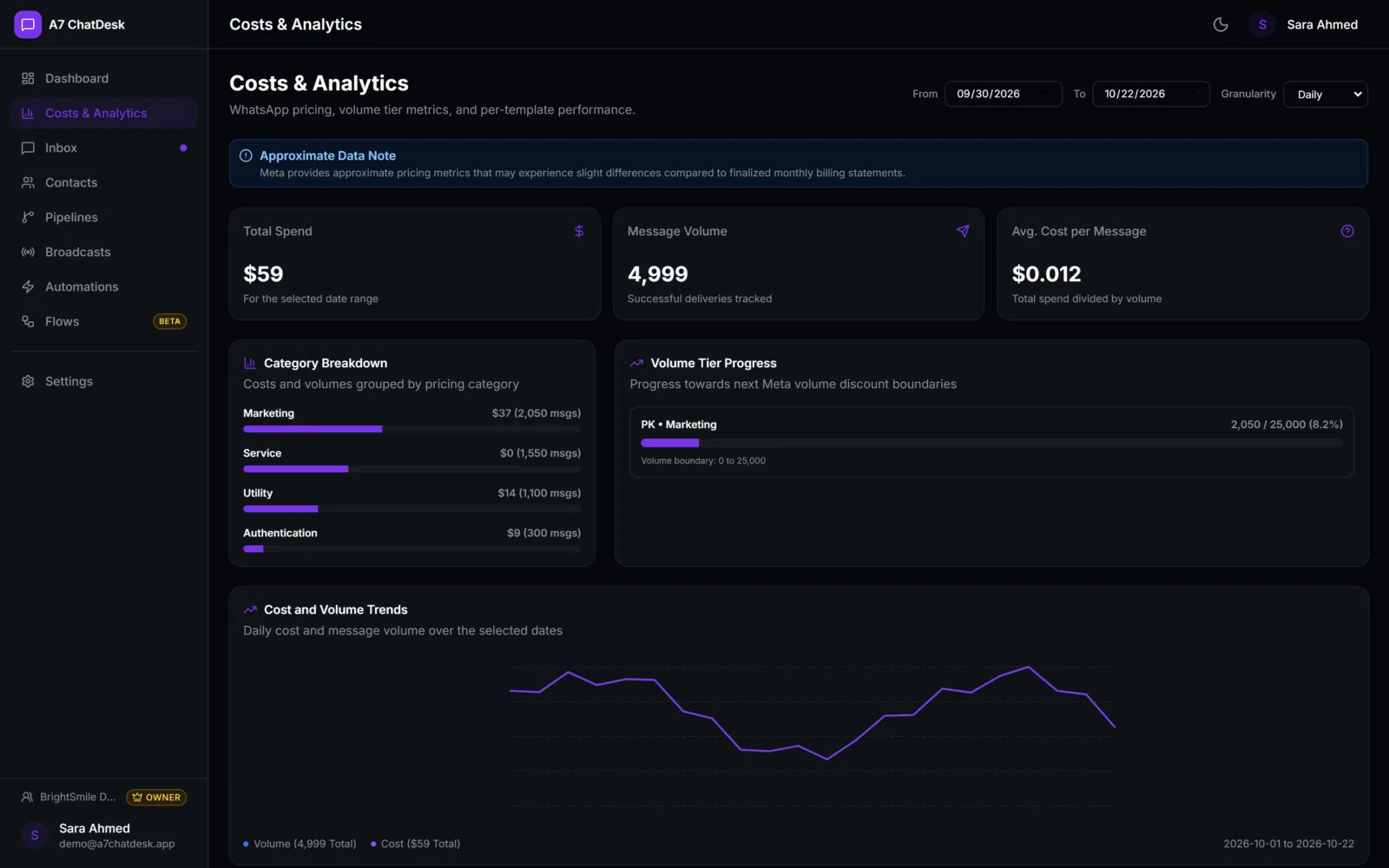Click the 4,999 message volume value

pos(658,274)
